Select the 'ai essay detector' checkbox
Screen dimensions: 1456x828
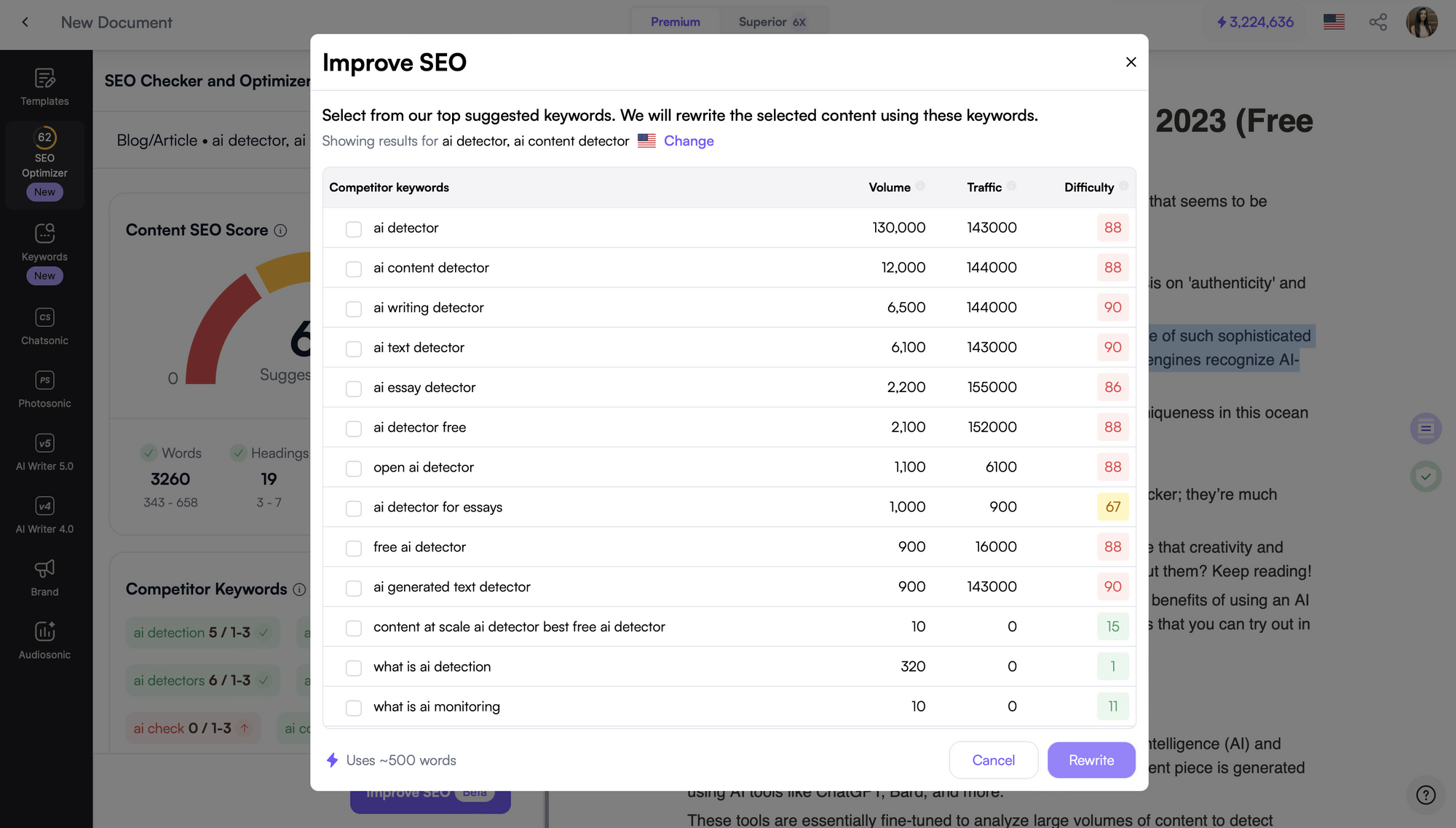click(354, 389)
